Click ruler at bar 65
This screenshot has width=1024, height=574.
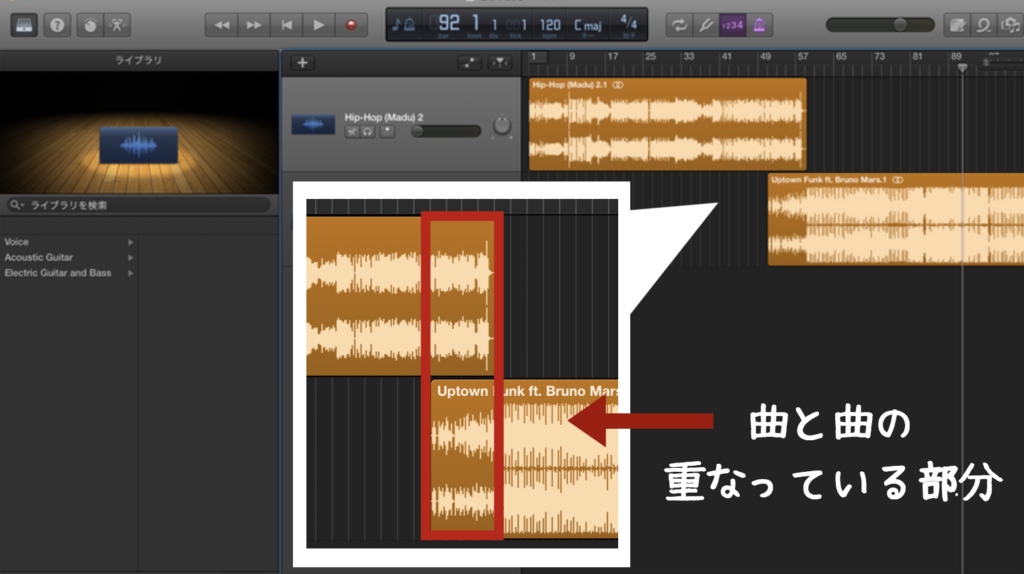841,57
